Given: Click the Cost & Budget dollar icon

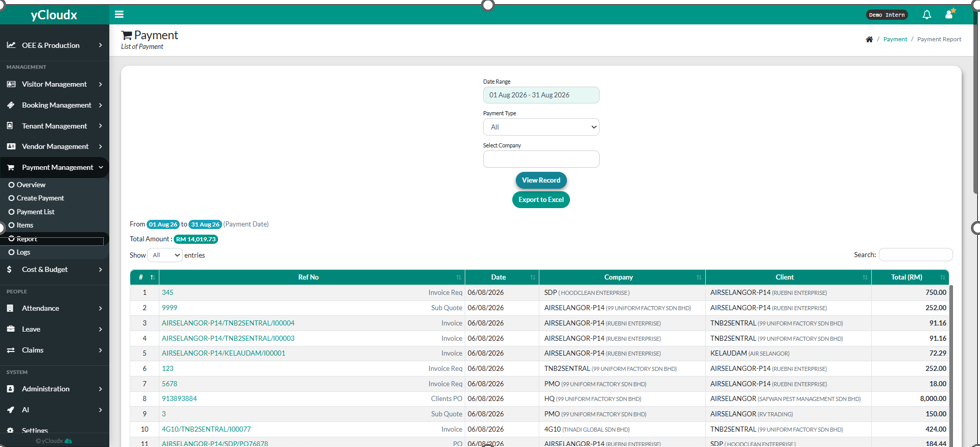Looking at the screenshot, I should pyautogui.click(x=9, y=269).
